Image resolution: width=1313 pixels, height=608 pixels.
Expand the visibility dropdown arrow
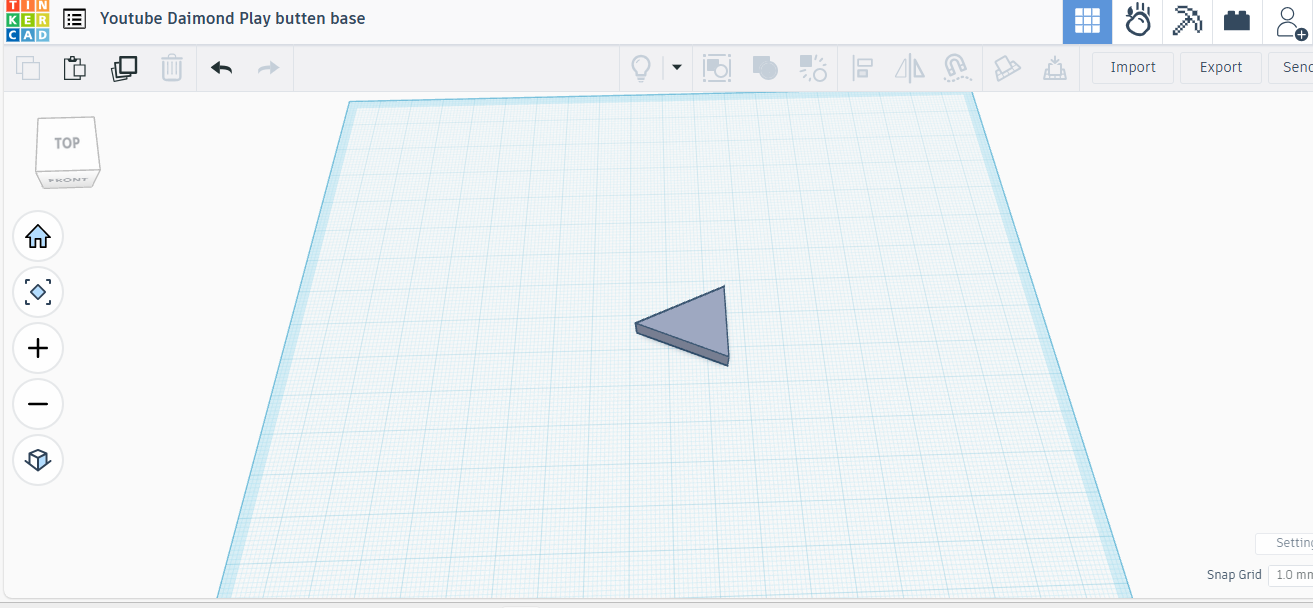pos(677,68)
